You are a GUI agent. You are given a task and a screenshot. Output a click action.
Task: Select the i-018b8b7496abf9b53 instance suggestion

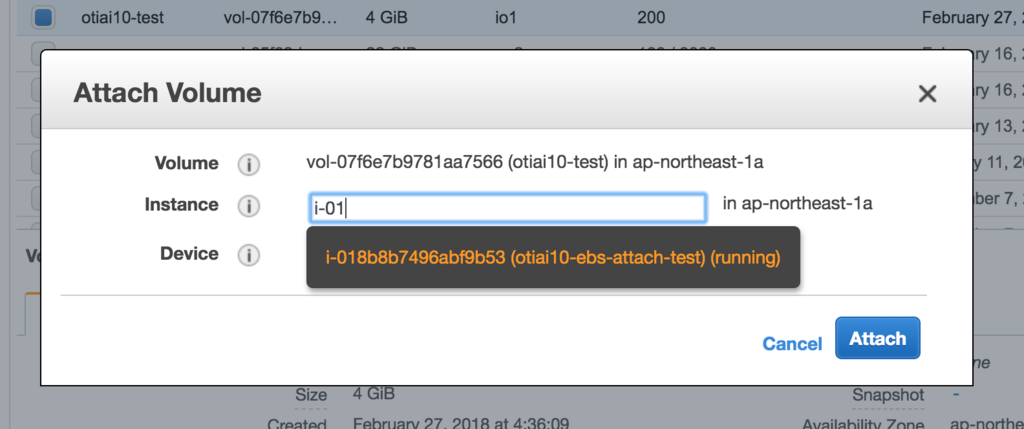click(x=553, y=258)
